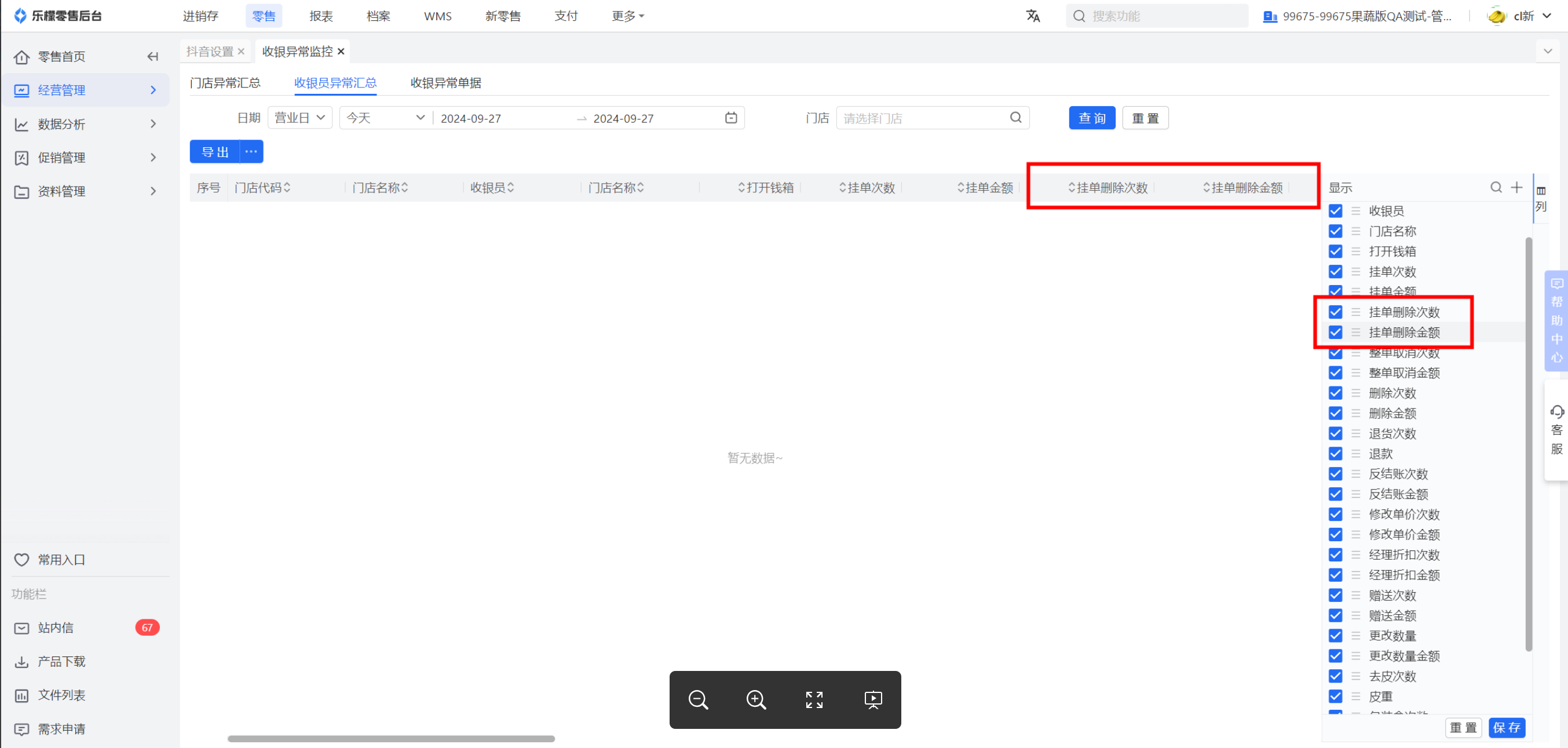Open the 新零售 top menu

(503, 16)
